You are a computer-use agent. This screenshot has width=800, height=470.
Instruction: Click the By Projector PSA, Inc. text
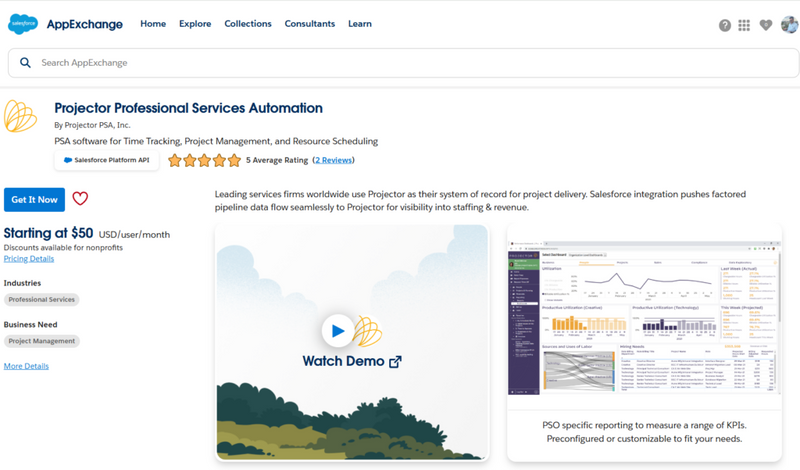tap(92, 125)
